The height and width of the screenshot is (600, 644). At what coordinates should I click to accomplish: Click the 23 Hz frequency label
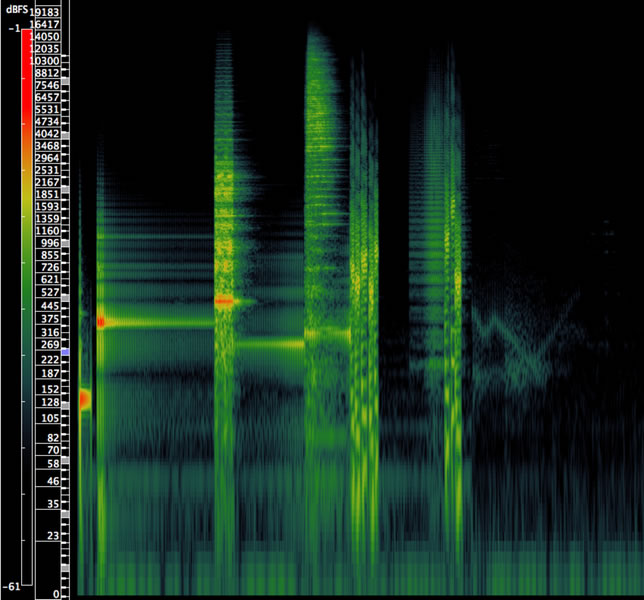(52, 537)
